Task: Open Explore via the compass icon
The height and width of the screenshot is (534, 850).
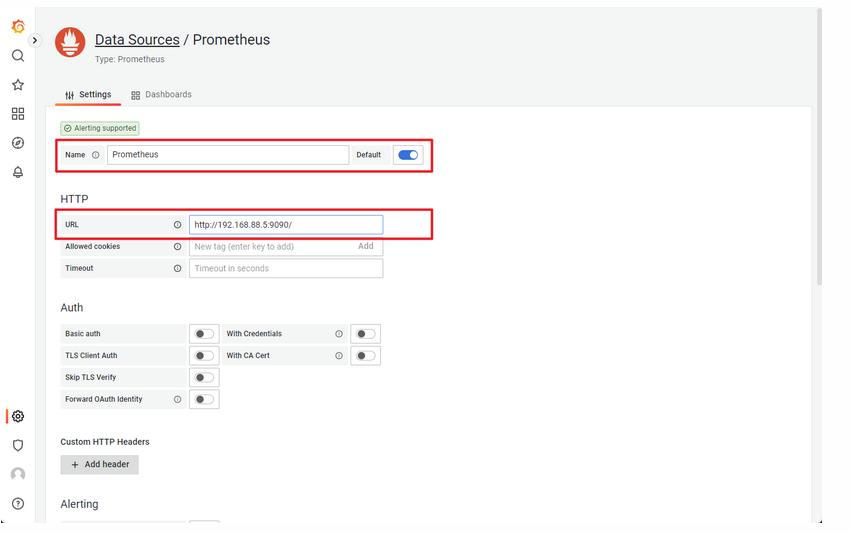Action: coord(18,143)
